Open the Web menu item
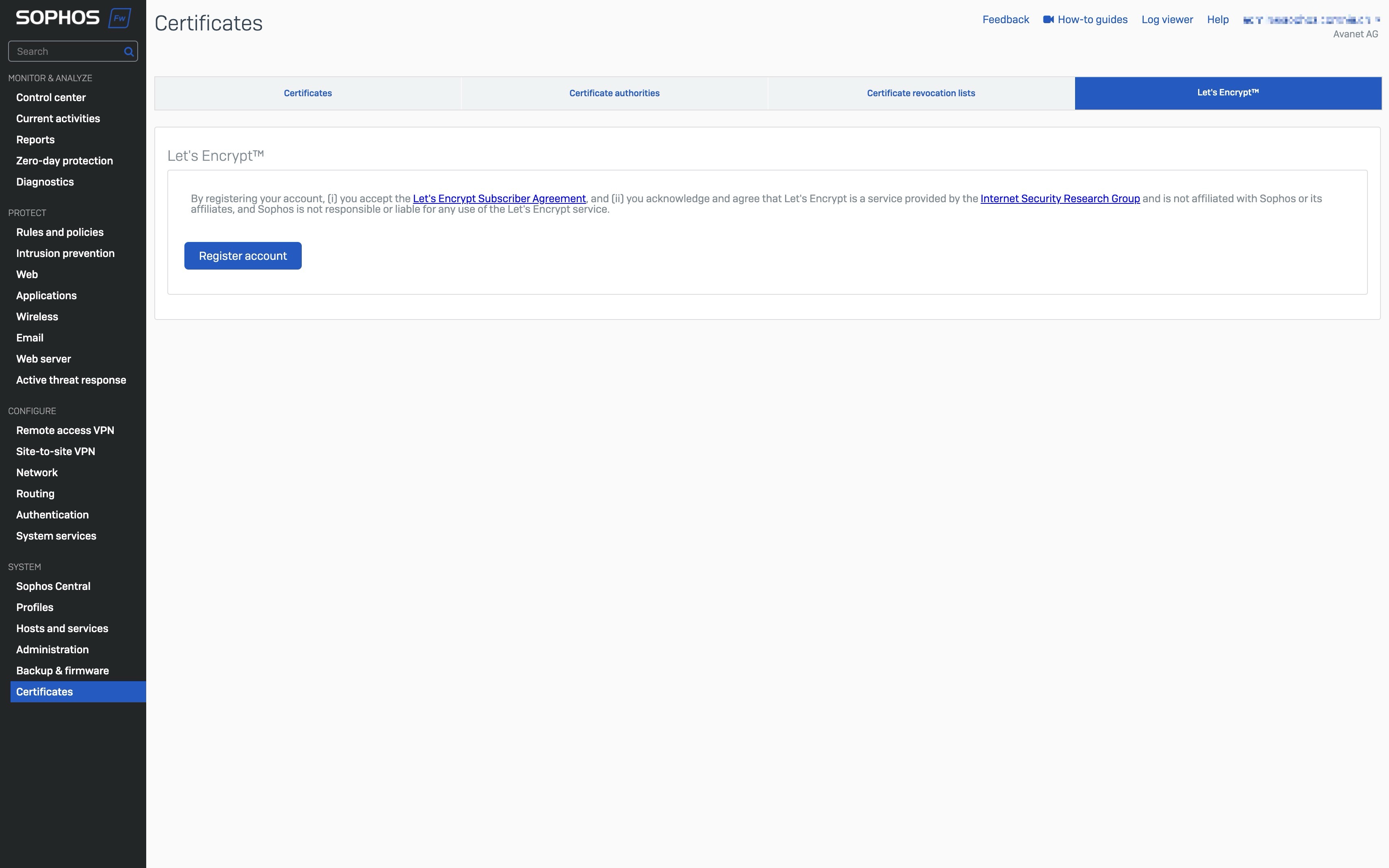Image resolution: width=1389 pixels, height=868 pixels. pyautogui.click(x=27, y=275)
